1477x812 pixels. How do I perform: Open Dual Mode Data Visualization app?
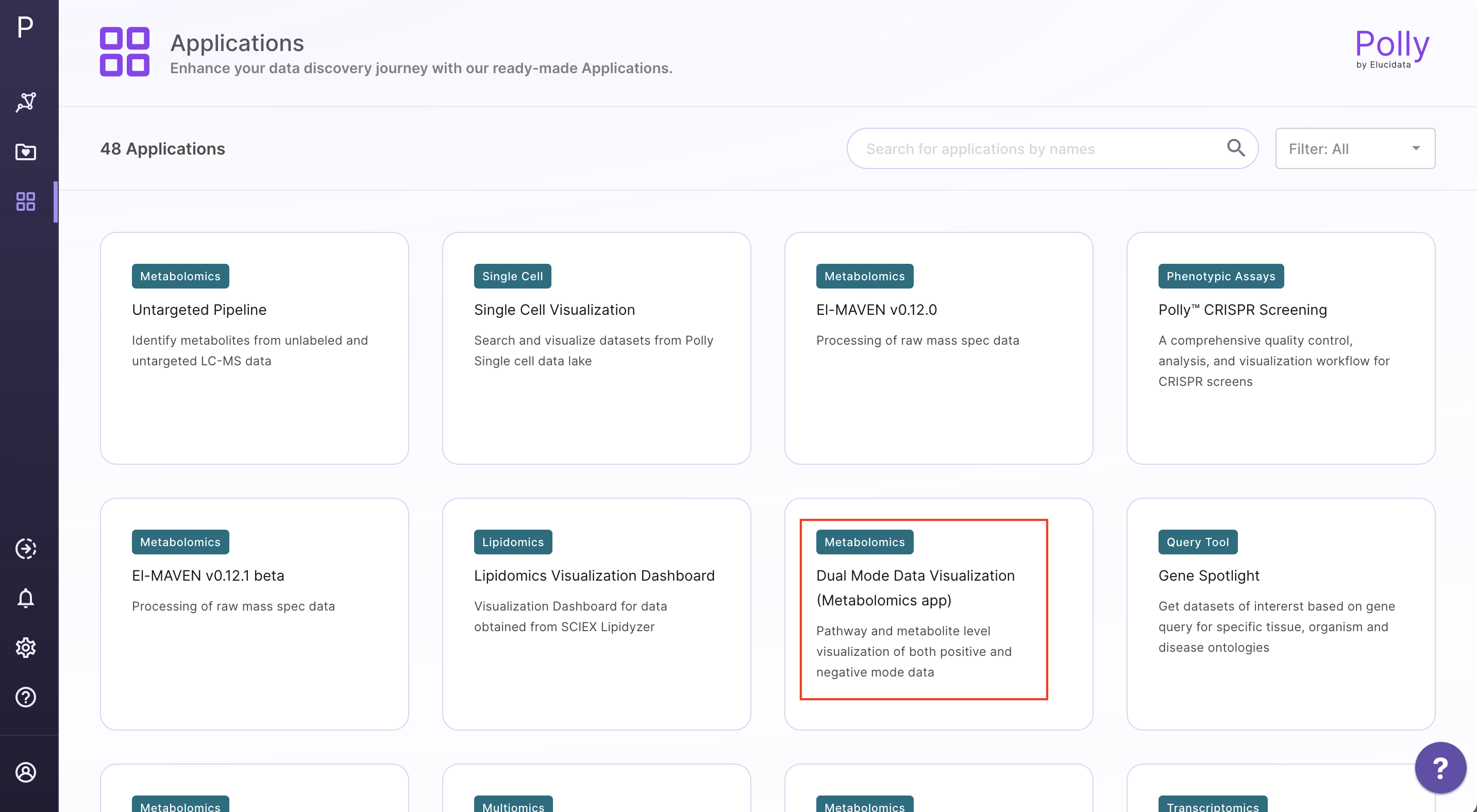point(938,614)
